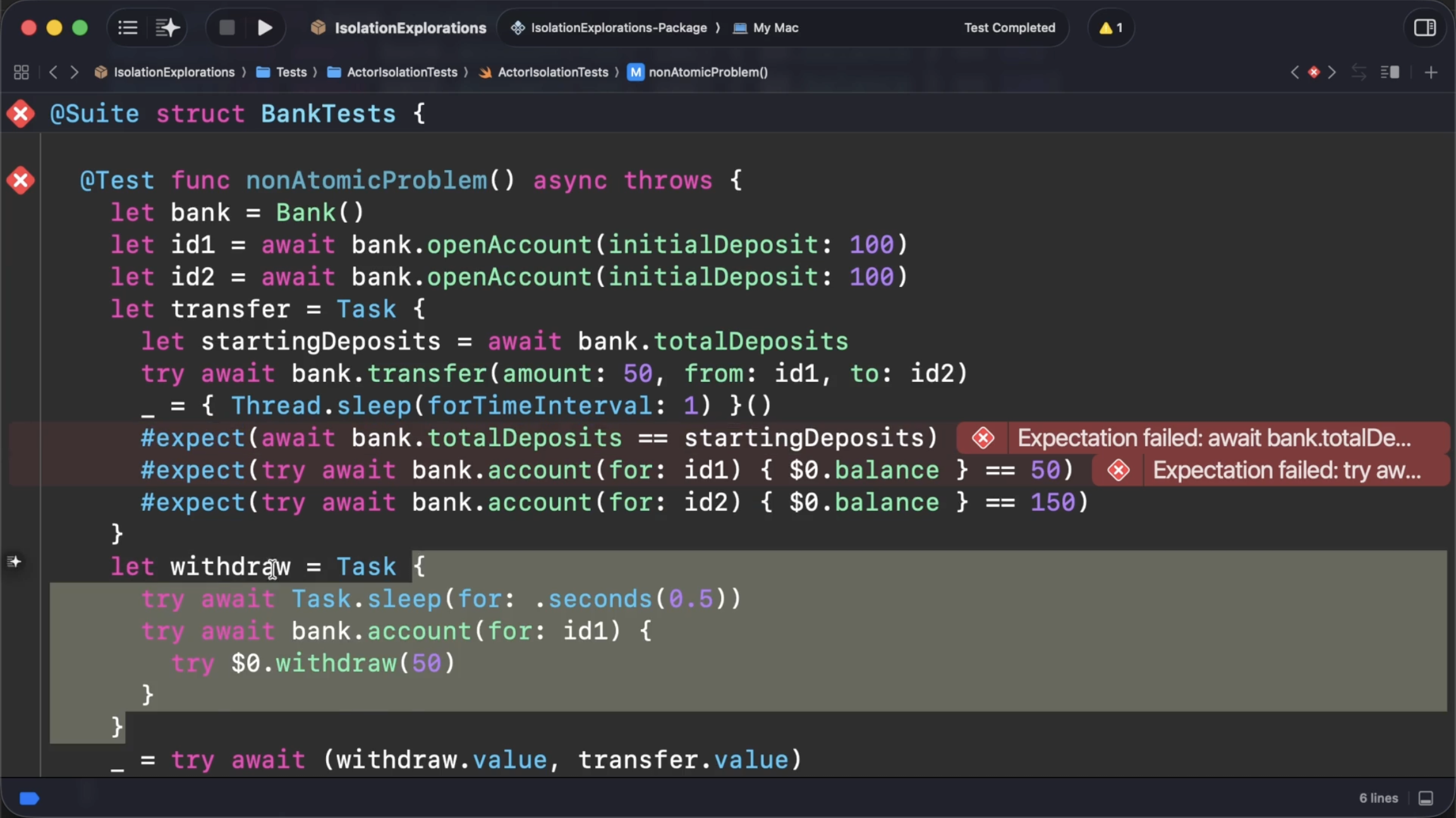Expand the 'Expectation failed: await bank.totalDe...' error

pyautogui.click(x=1213, y=438)
